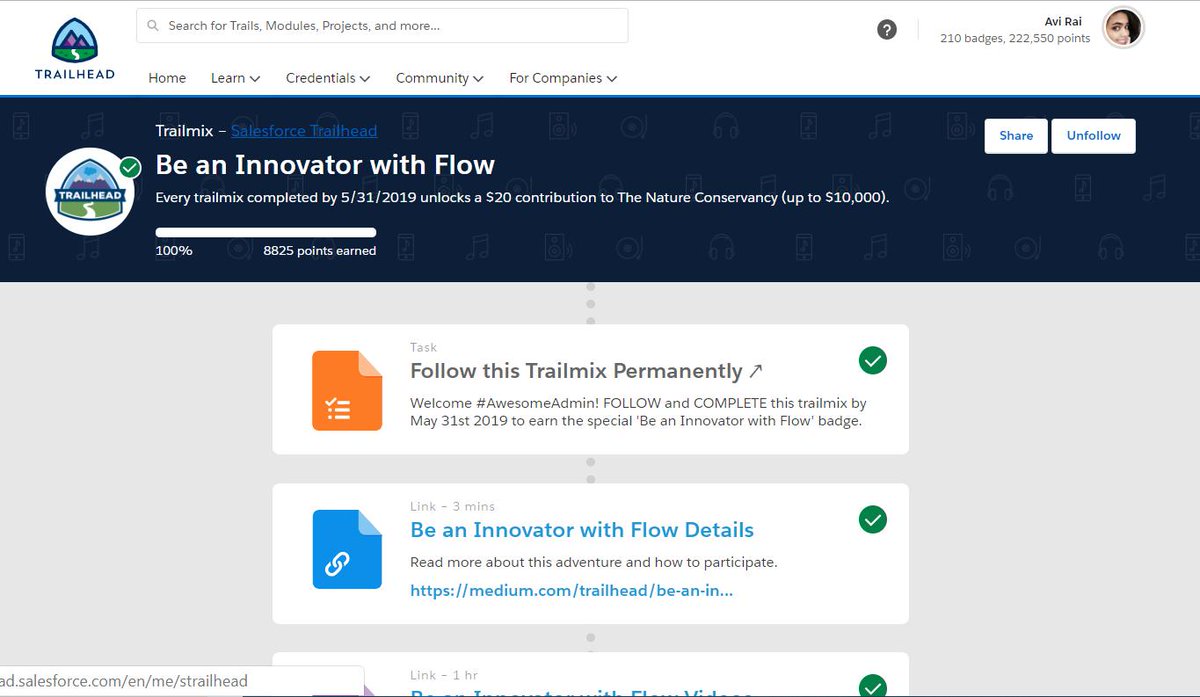This screenshot has height=697, width=1200.
Task: Click green check on Flow Details card
Action: [873, 519]
